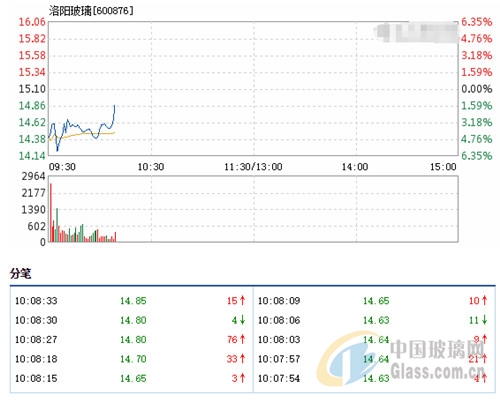The width and height of the screenshot is (500, 402).
Task: Click the 11:30/13:00 time axis label
Action: tap(253, 167)
